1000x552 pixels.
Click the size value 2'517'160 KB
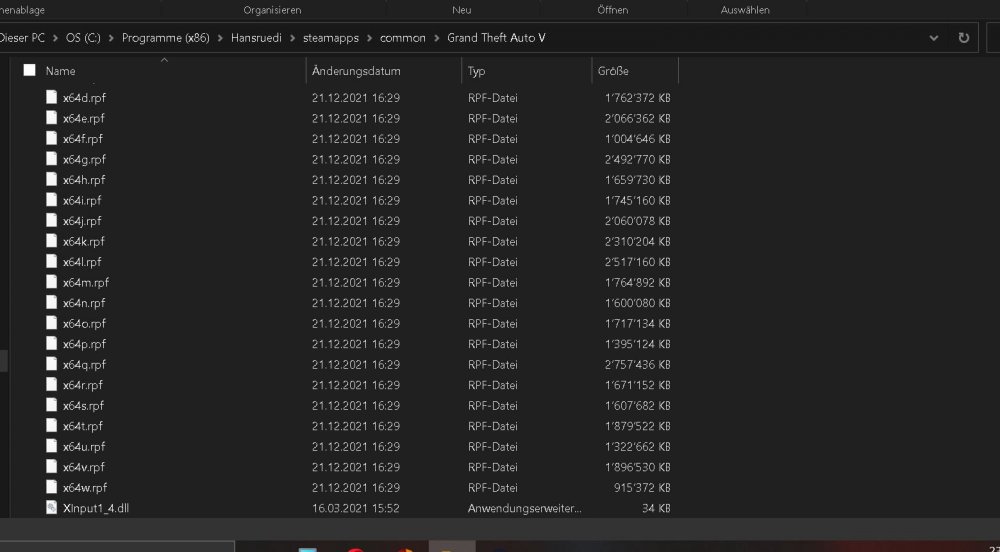click(637, 262)
